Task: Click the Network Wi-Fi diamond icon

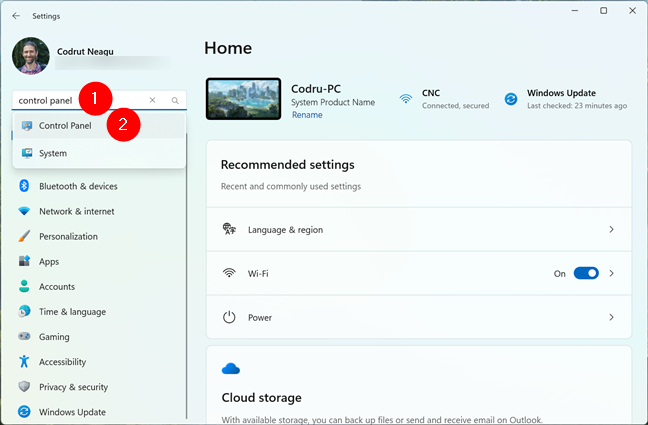Action: [x=24, y=211]
